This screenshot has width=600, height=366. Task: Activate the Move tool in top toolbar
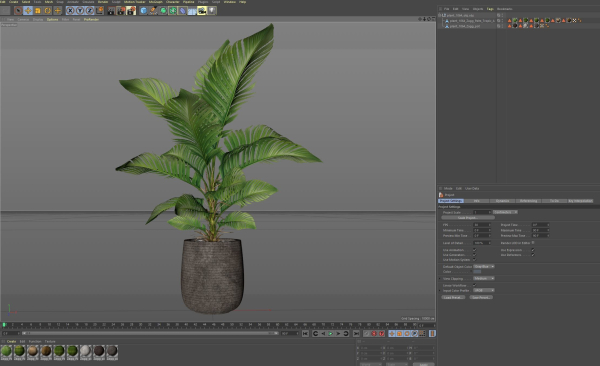pos(28,11)
